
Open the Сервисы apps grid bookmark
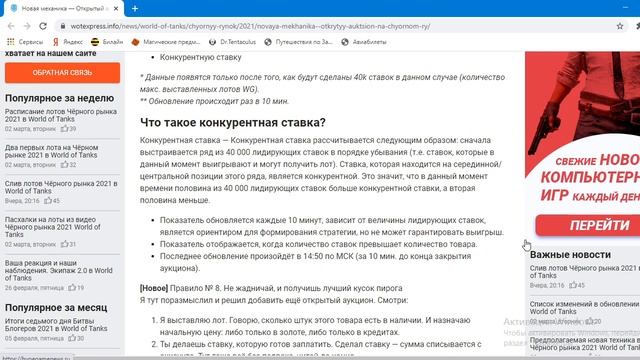25,42
